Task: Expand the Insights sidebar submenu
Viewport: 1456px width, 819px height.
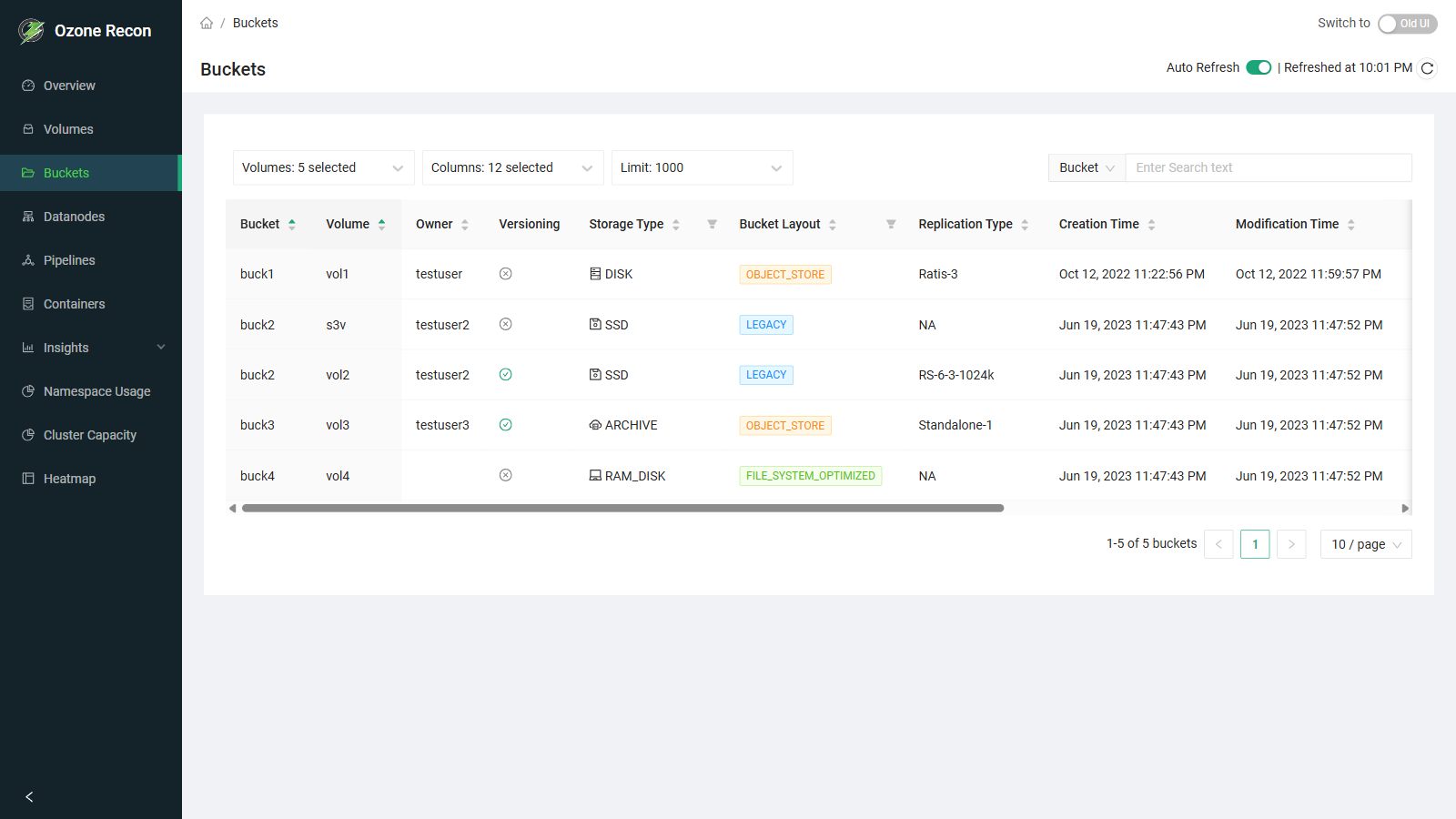Action: point(91,348)
